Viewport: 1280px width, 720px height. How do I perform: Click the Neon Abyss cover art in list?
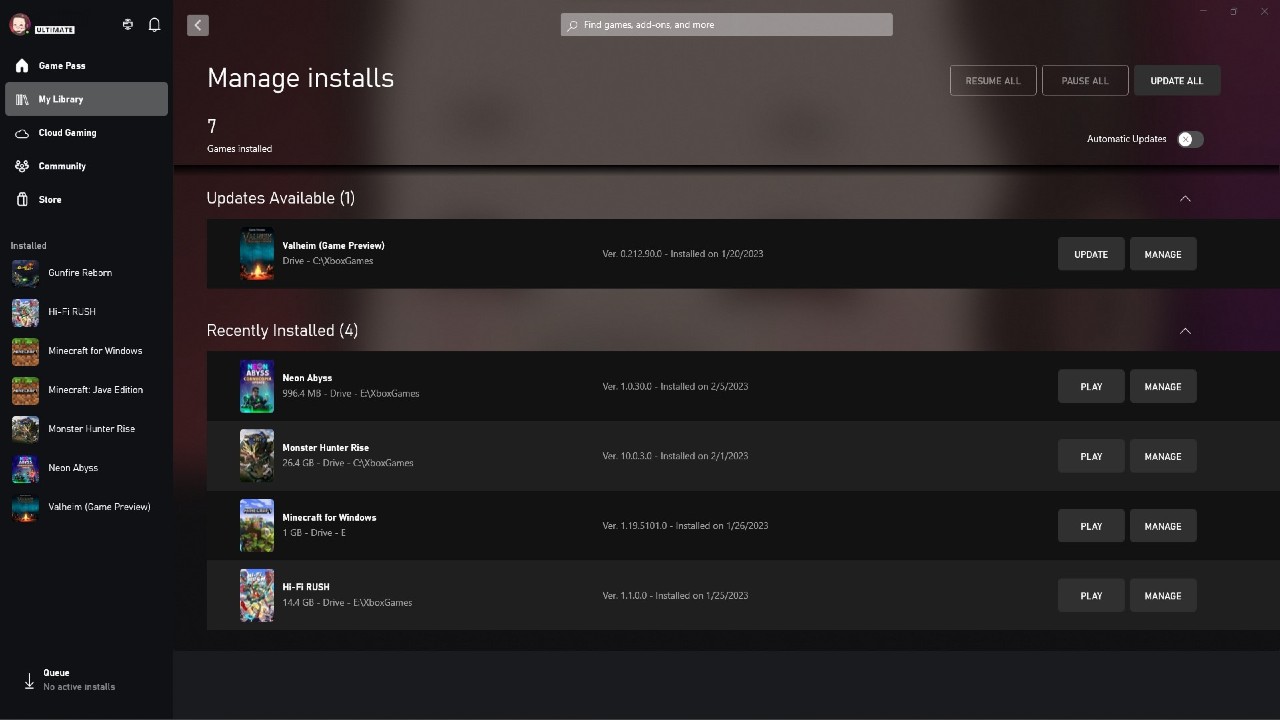pos(257,386)
